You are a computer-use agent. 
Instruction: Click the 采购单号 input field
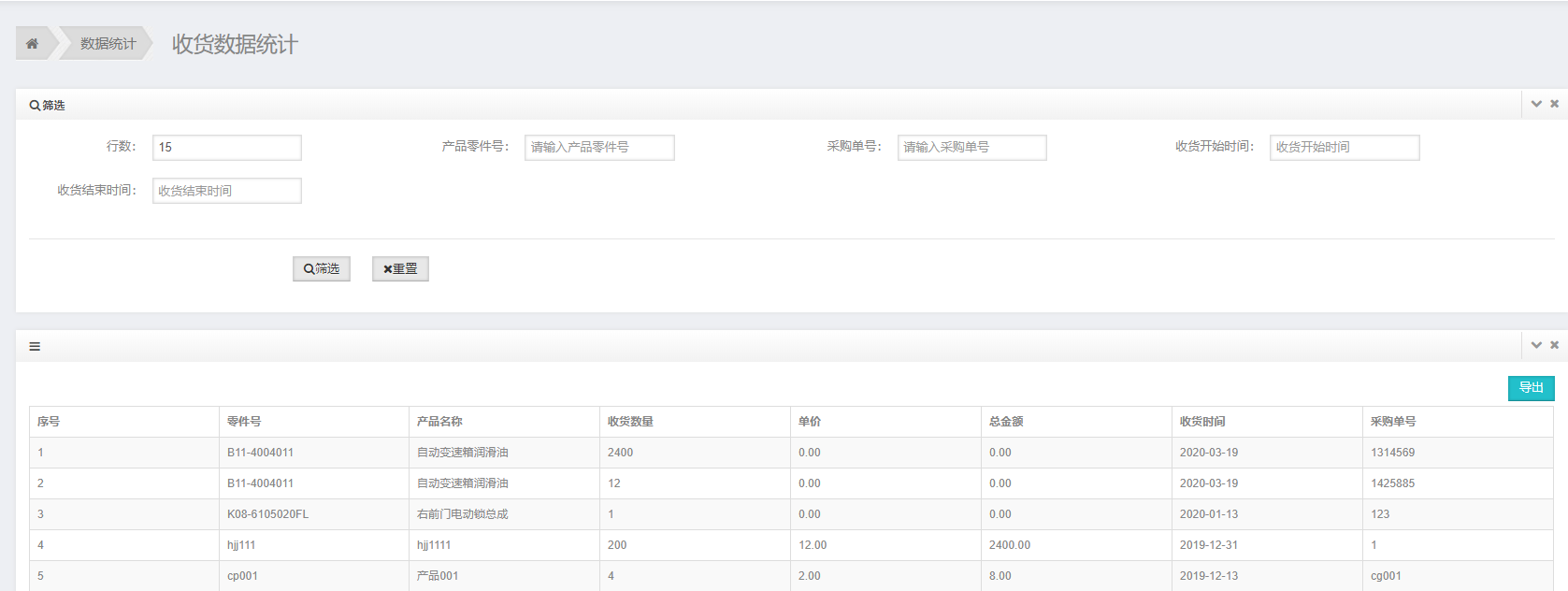[x=971, y=148]
